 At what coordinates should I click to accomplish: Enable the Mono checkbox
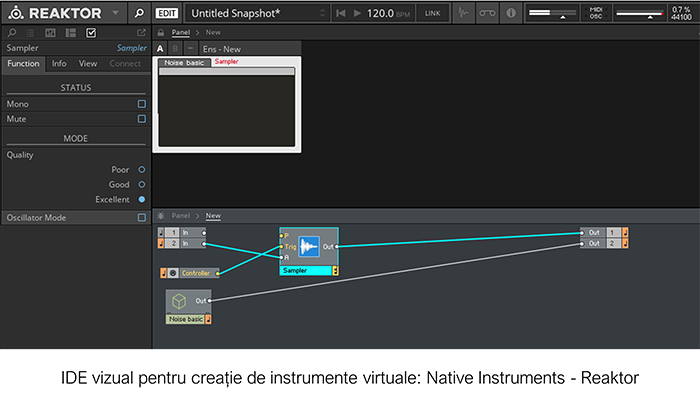pos(142,104)
